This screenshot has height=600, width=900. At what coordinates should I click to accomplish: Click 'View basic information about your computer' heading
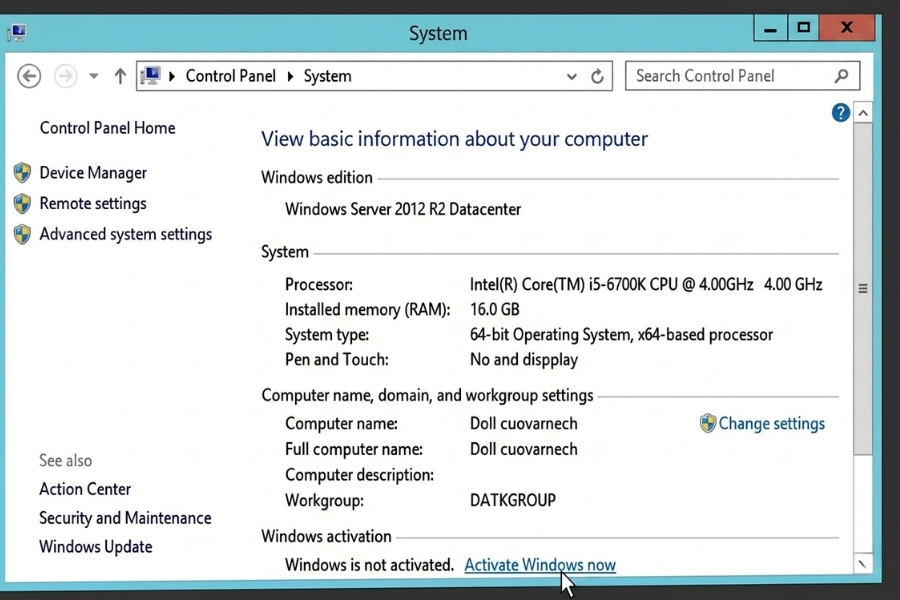click(x=455, y=139)
